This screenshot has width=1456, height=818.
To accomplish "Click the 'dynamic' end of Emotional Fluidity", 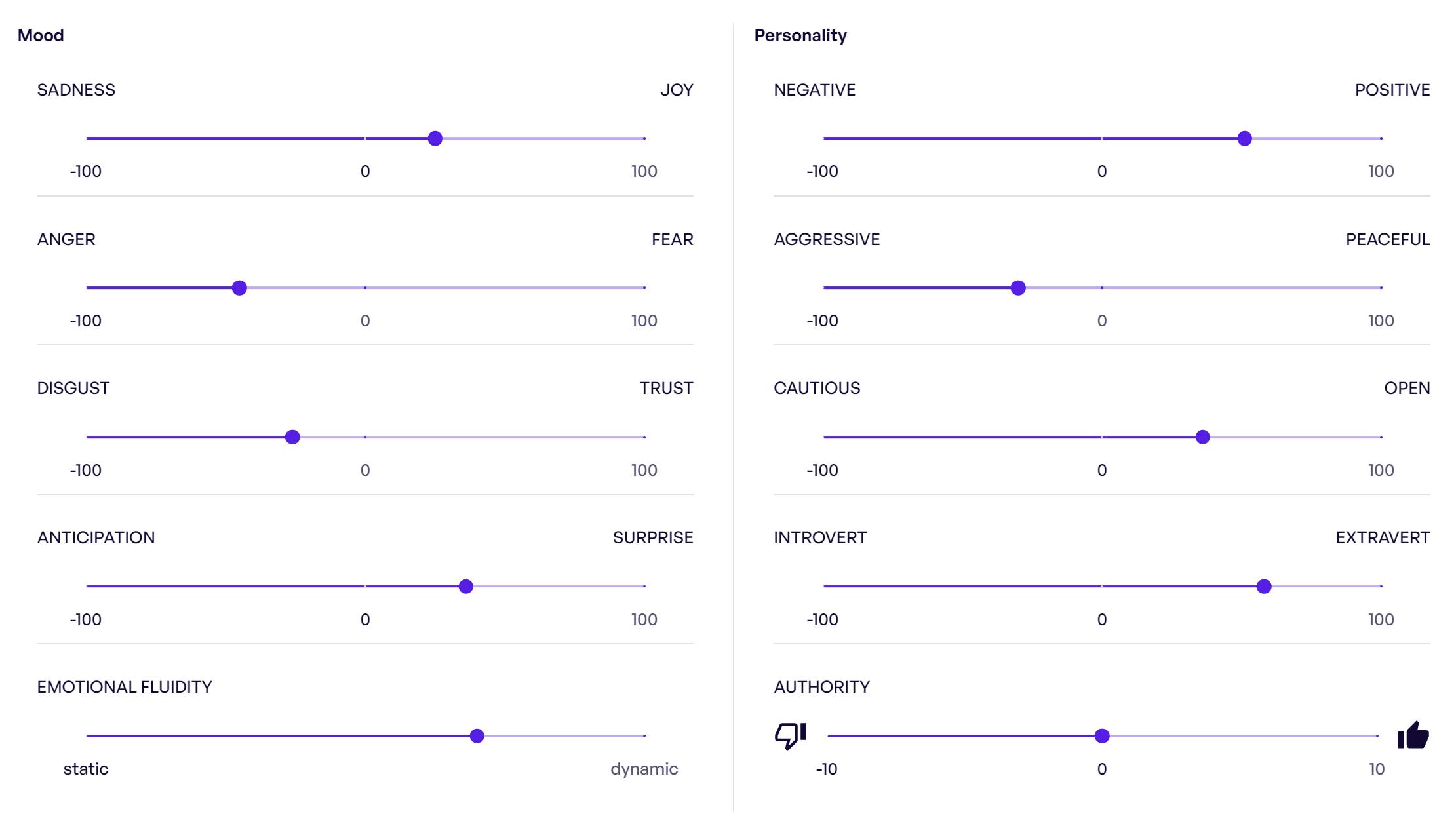I will click(x=644, y=736).
